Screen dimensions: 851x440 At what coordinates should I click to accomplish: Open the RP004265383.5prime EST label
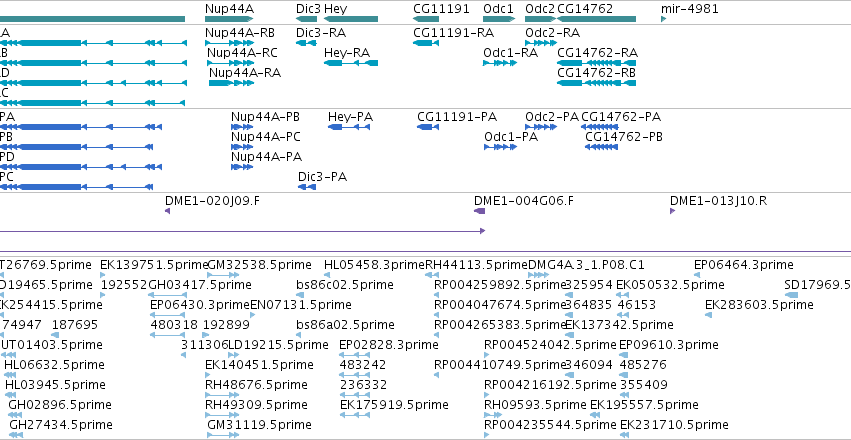tap(500, 325)
